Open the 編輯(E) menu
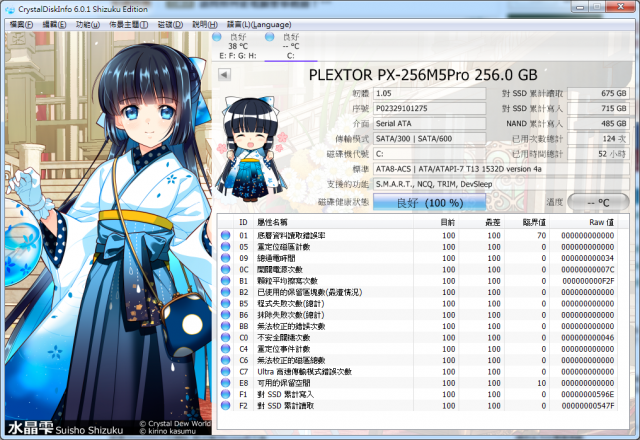This screenshot has height=440, width=640. 54,24
